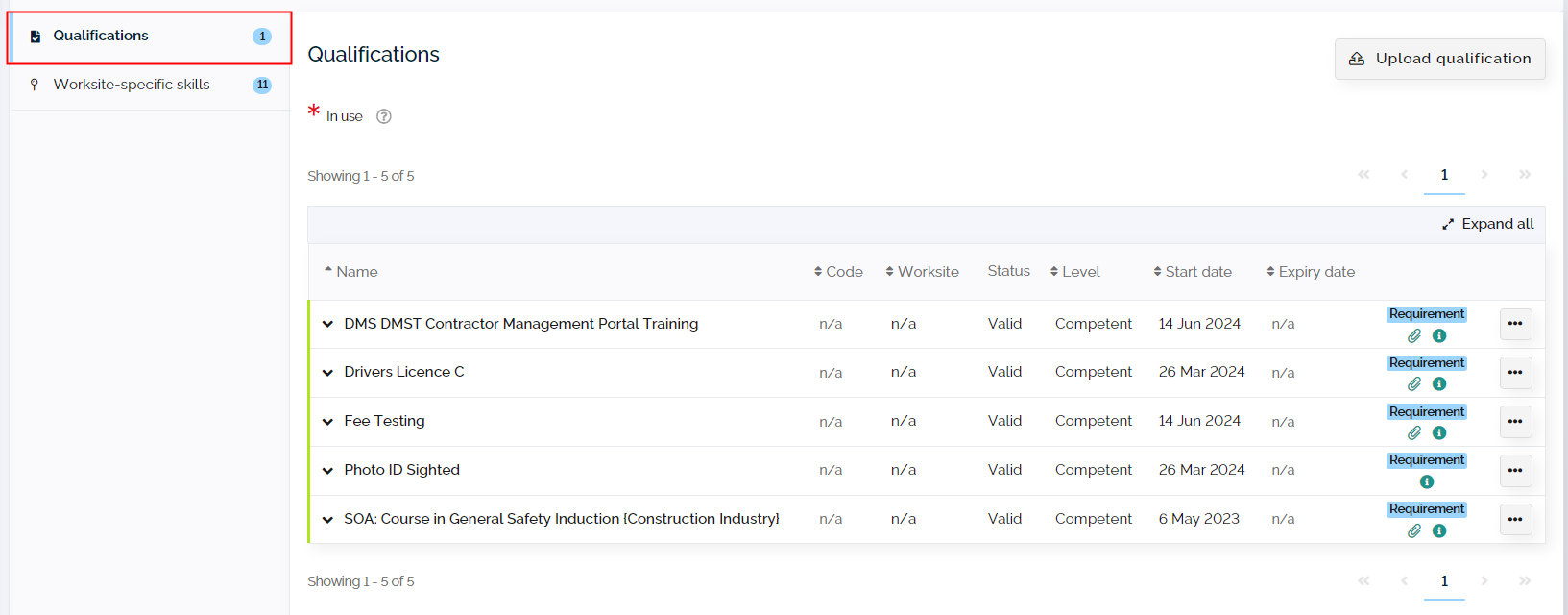Click info icon for Fee Testing row
This screenshot has width=1568, height=615.
coord(1439,433)
